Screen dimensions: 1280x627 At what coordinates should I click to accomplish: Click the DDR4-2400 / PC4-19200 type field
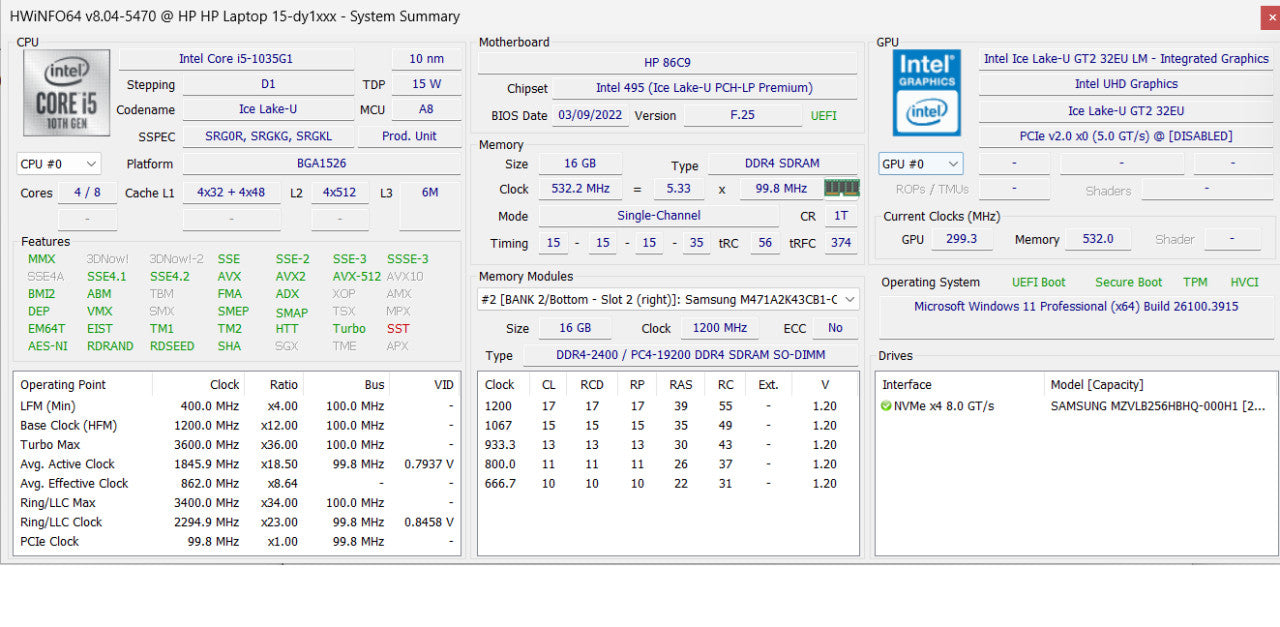tap(690, 355)
